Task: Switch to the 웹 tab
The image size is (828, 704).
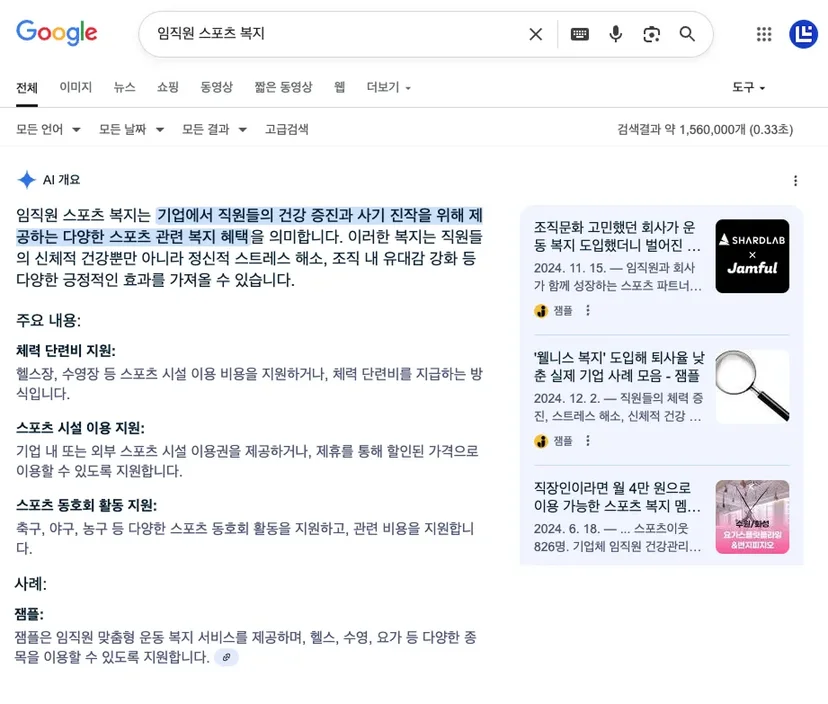Action: pos(340,87)
